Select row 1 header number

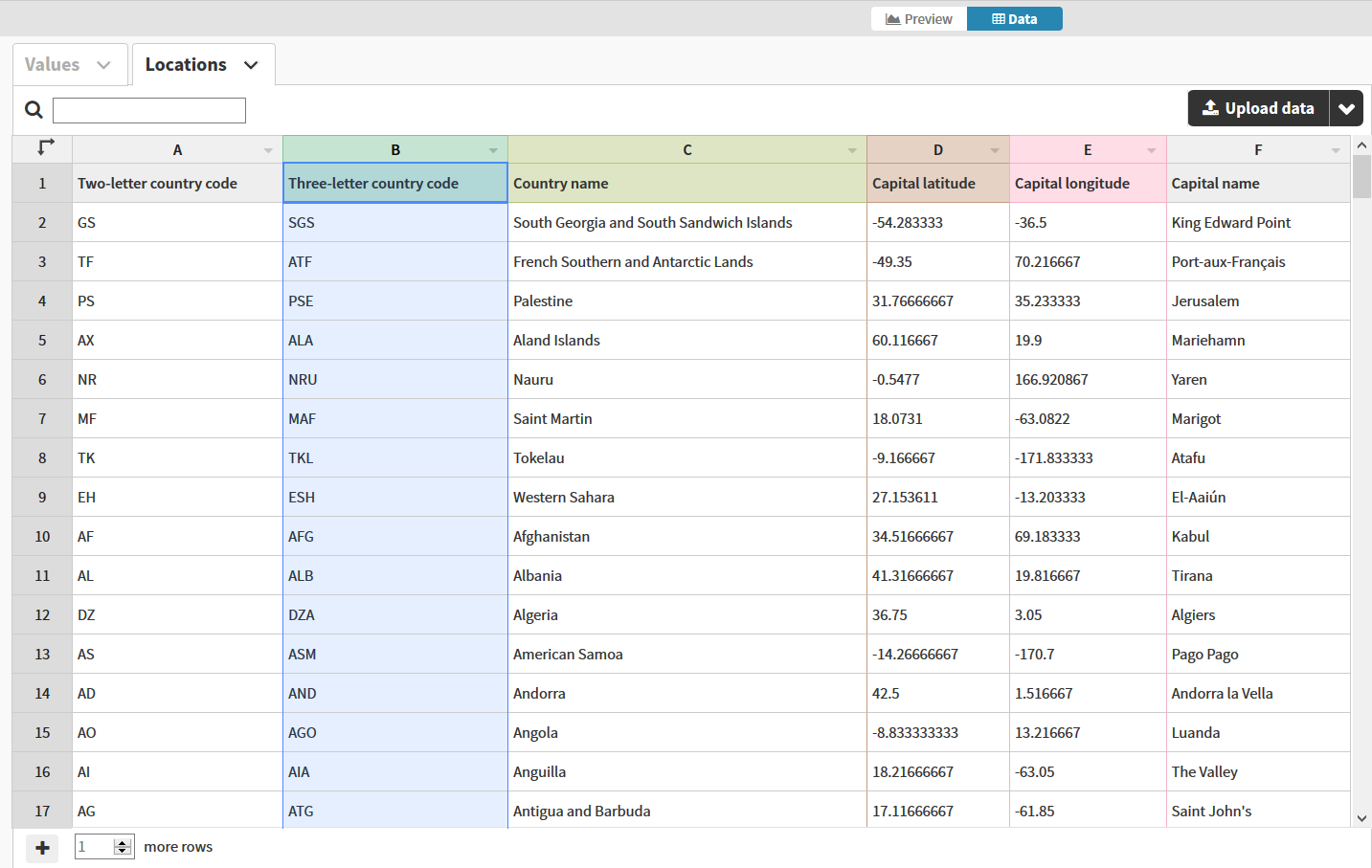[42, 183]
